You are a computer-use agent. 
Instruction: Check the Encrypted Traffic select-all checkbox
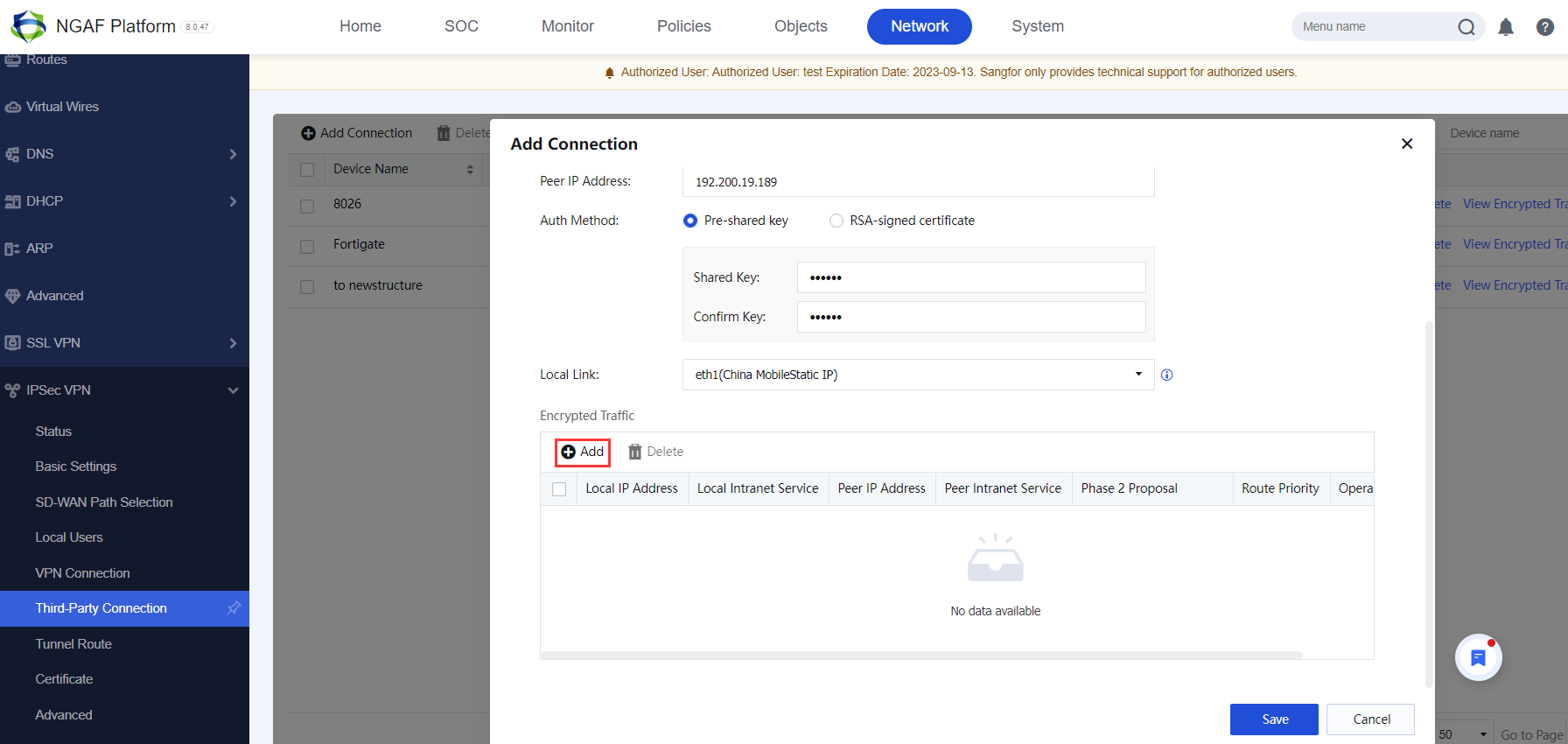(559, 489)
